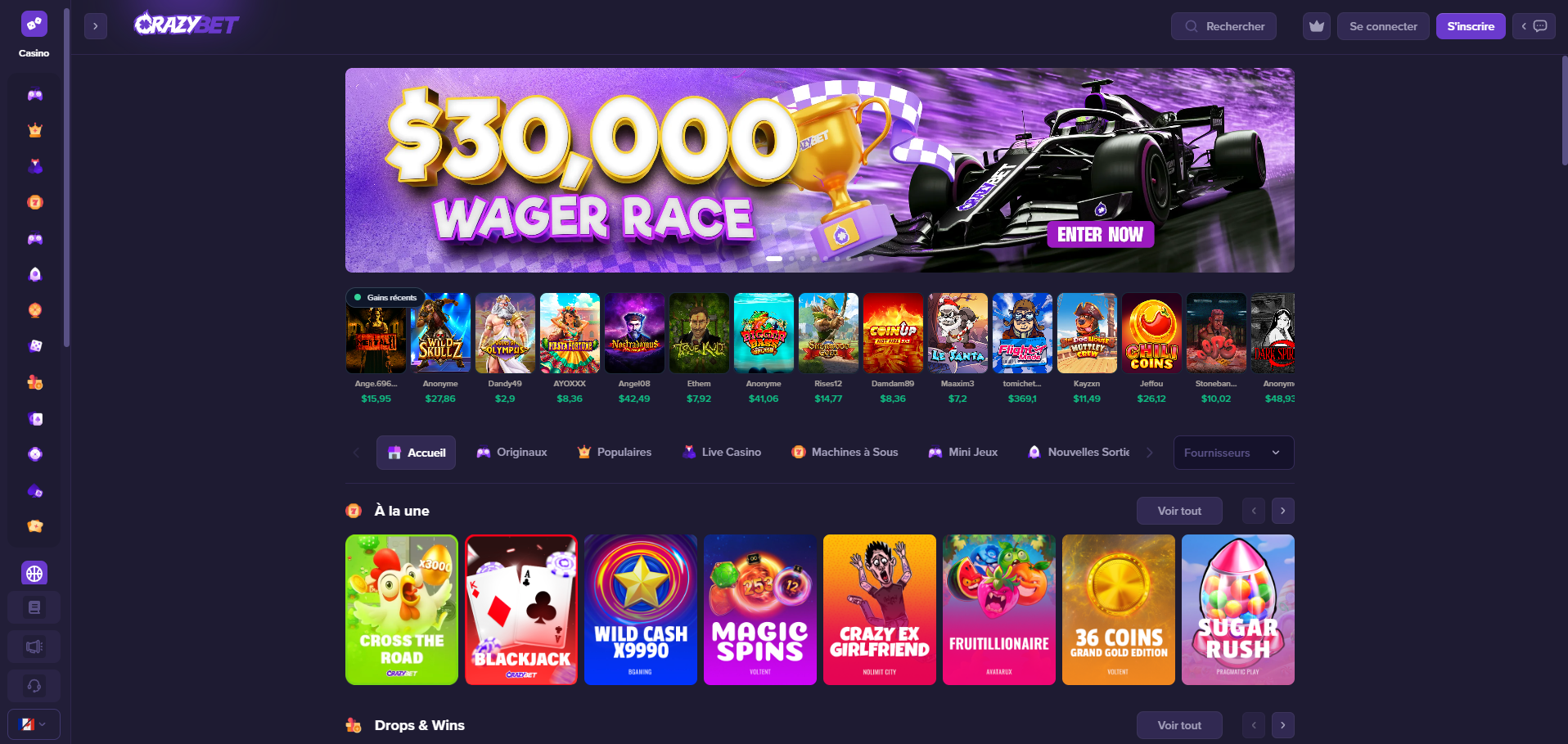Open the basketball sports betting icon
Viewport: 1568px width, 744px height.
(x=34, y=574)
